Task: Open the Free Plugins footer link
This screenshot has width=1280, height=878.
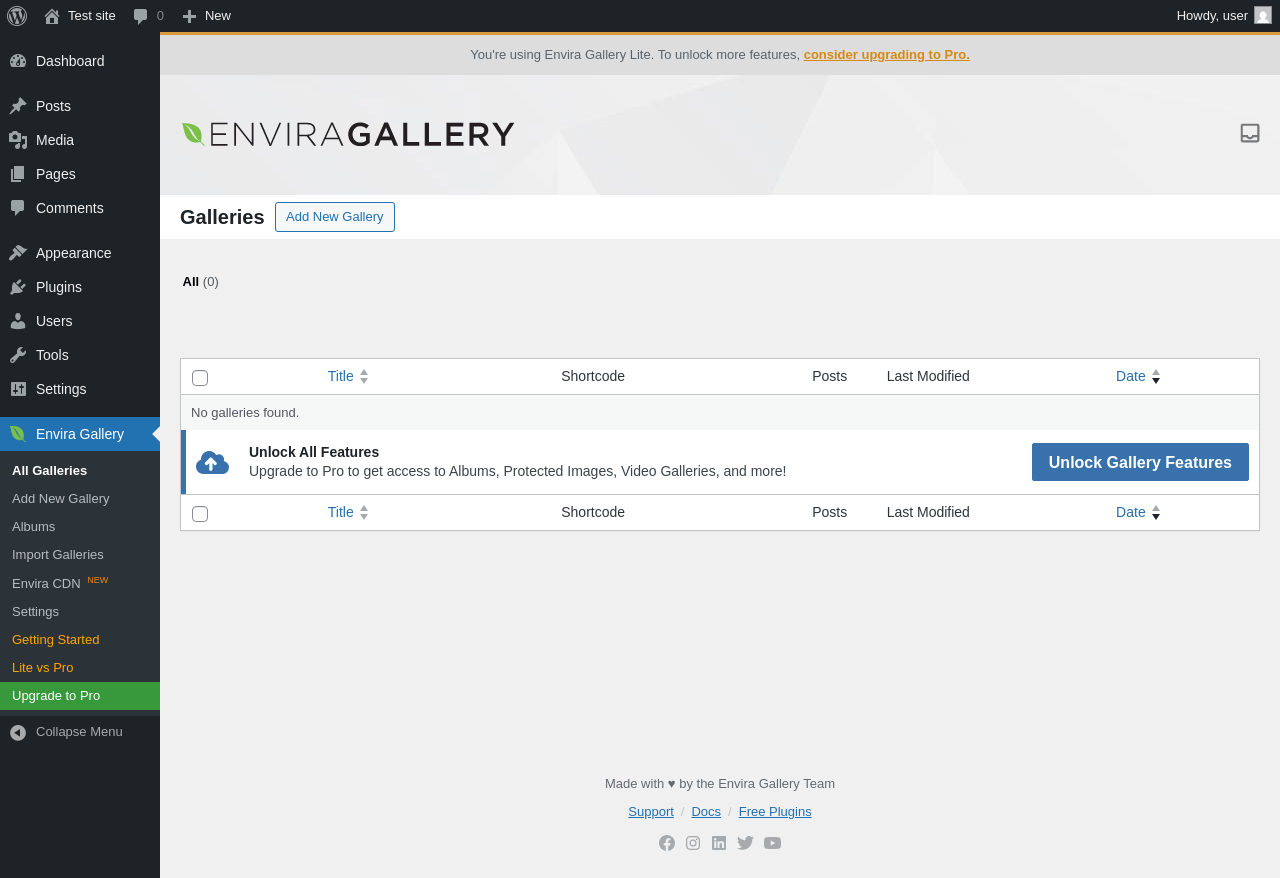Action: pyautogui.click(x=775, y=811)
